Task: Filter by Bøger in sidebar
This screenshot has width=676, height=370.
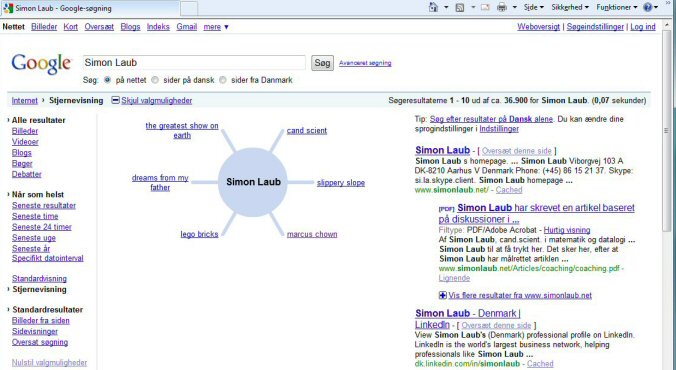Action: tap(22, 163)
